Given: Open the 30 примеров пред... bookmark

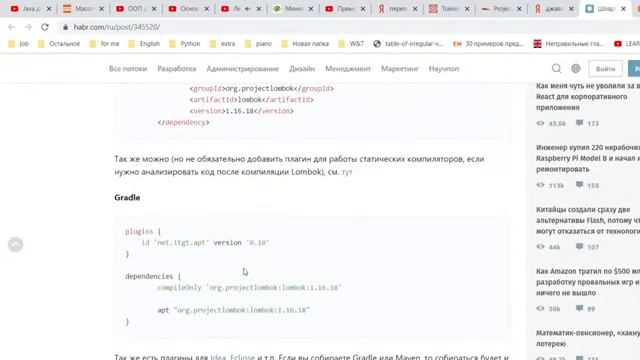Looking at the screenshot, I should 488,44.
